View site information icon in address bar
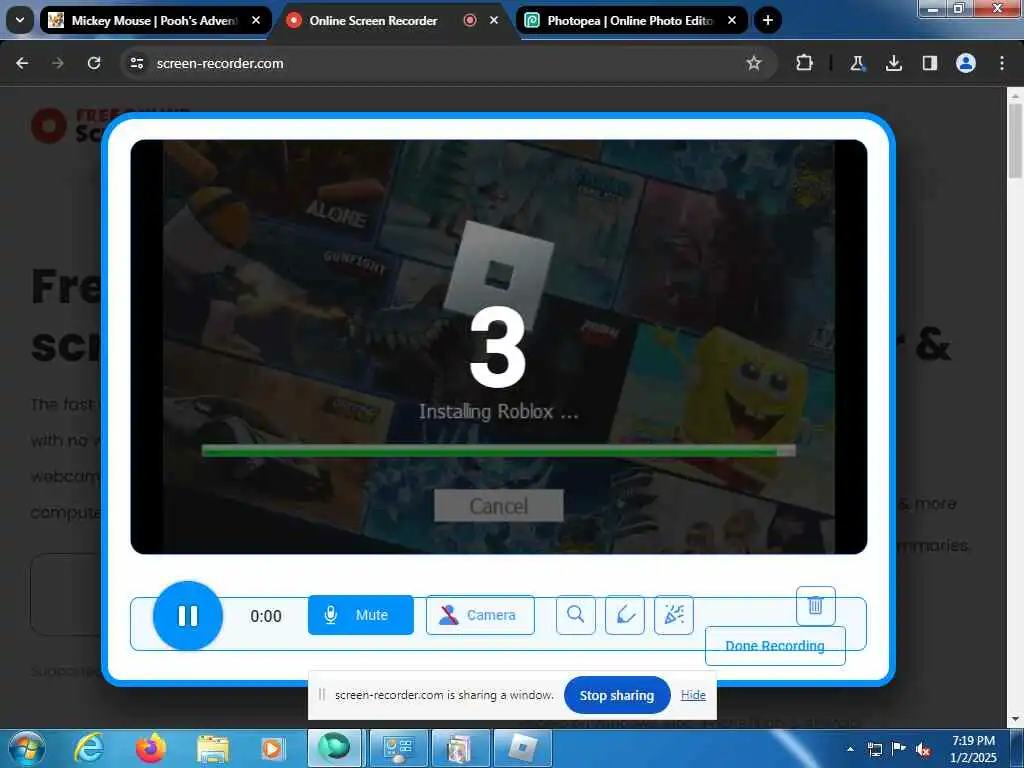This screenshot has width=1024, height=768. 136,63
